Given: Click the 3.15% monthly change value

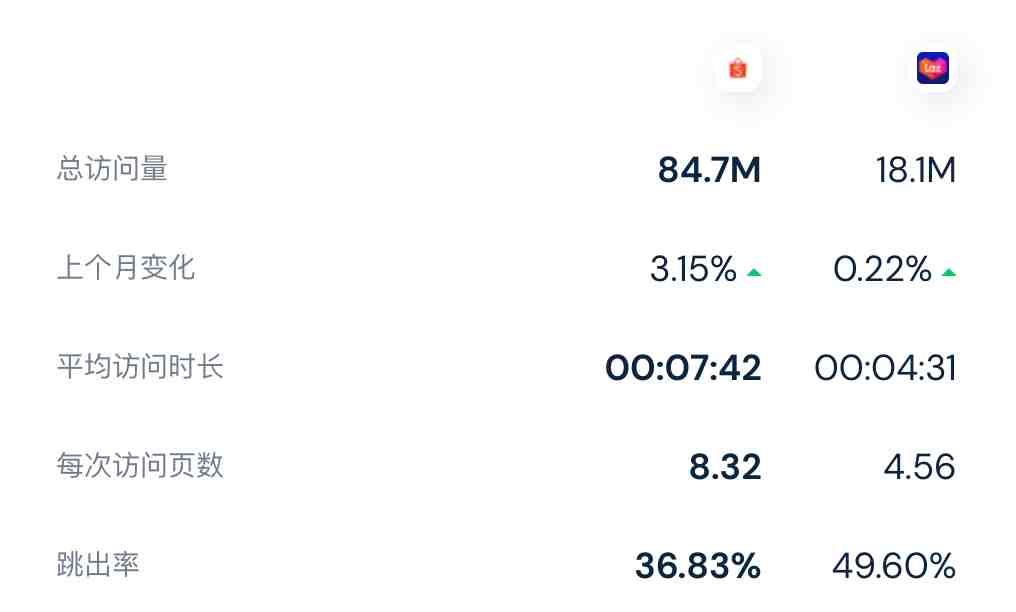Looking at the screenshot, I should (x=693, y=269).
